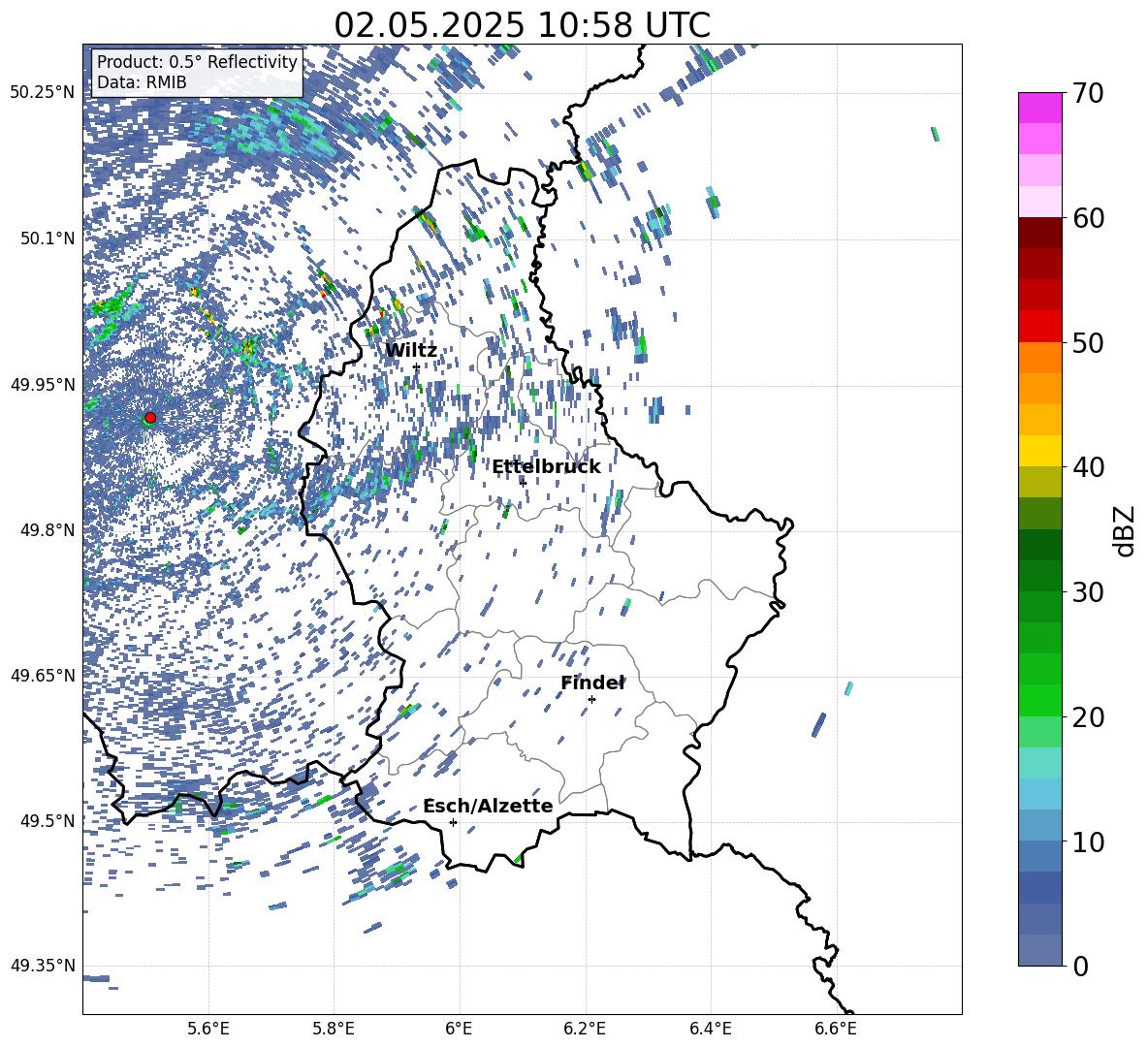Click the 6°E longitude label
This screenshot has width=1148, height=1048.
459,1029
